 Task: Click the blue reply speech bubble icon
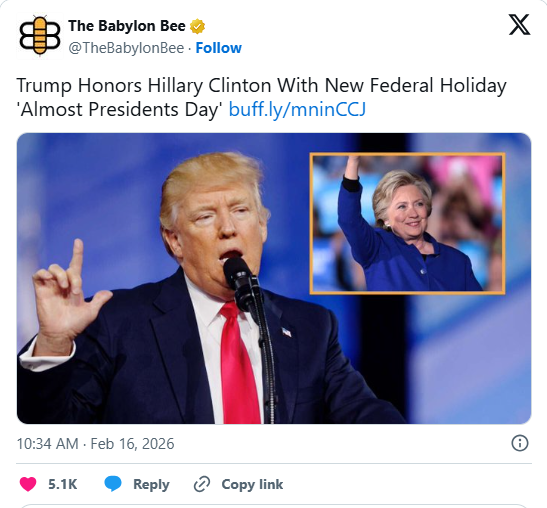[x=113, y=484]
